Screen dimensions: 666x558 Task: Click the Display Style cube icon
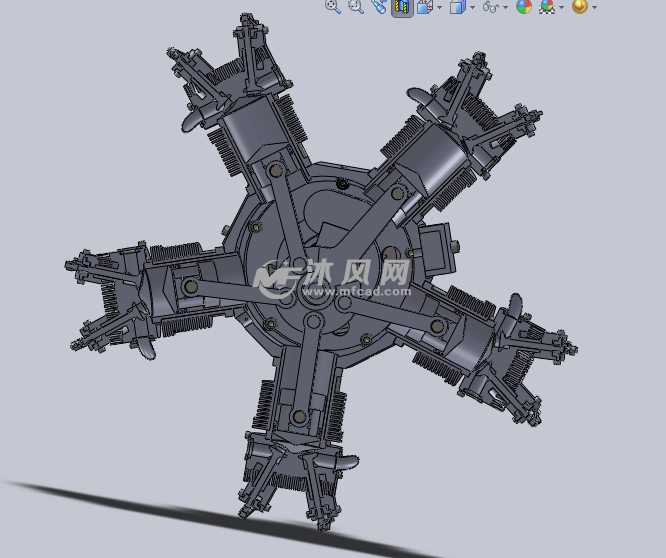(457, 7)
